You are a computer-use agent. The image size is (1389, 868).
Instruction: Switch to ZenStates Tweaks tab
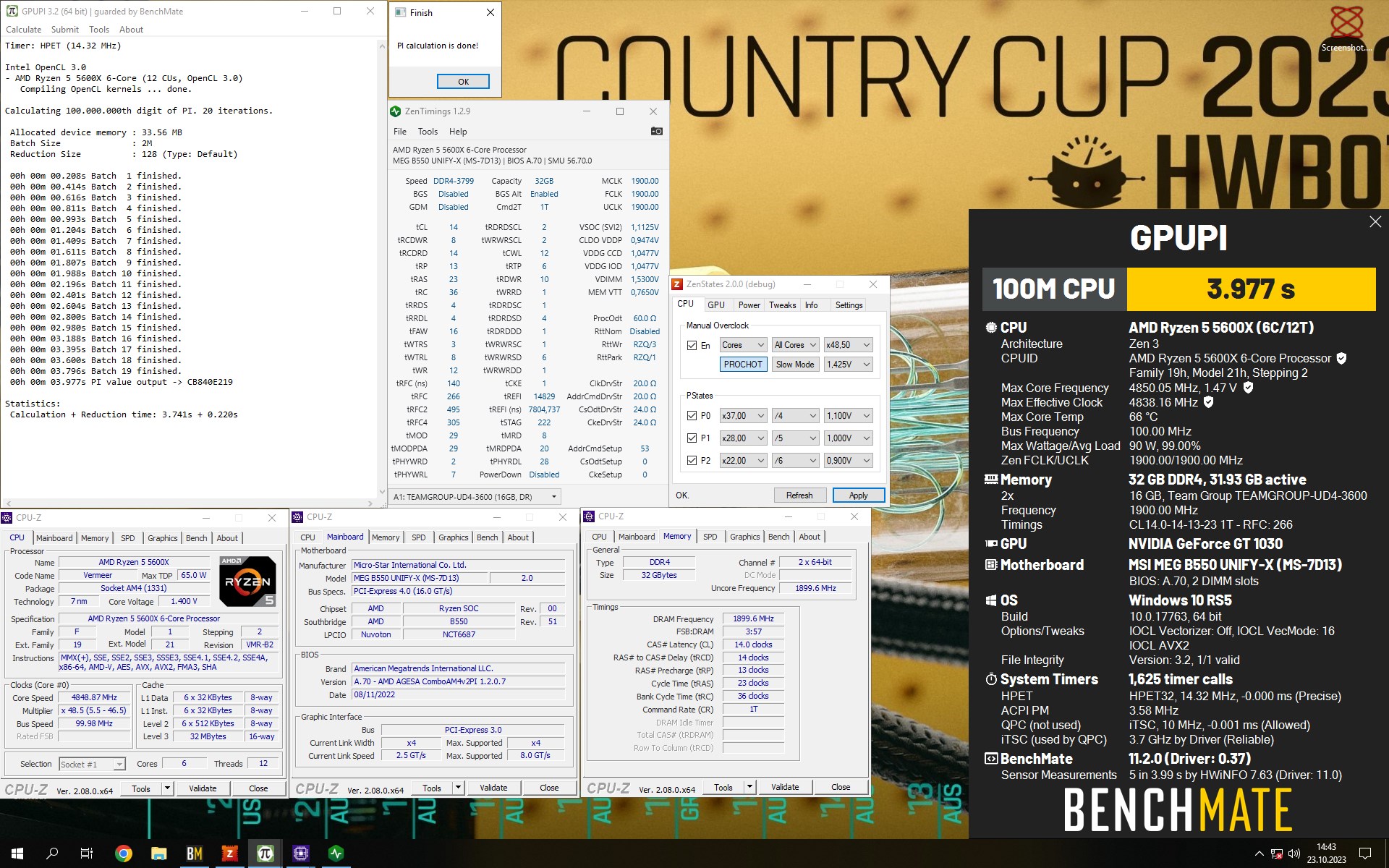[782, 305]
